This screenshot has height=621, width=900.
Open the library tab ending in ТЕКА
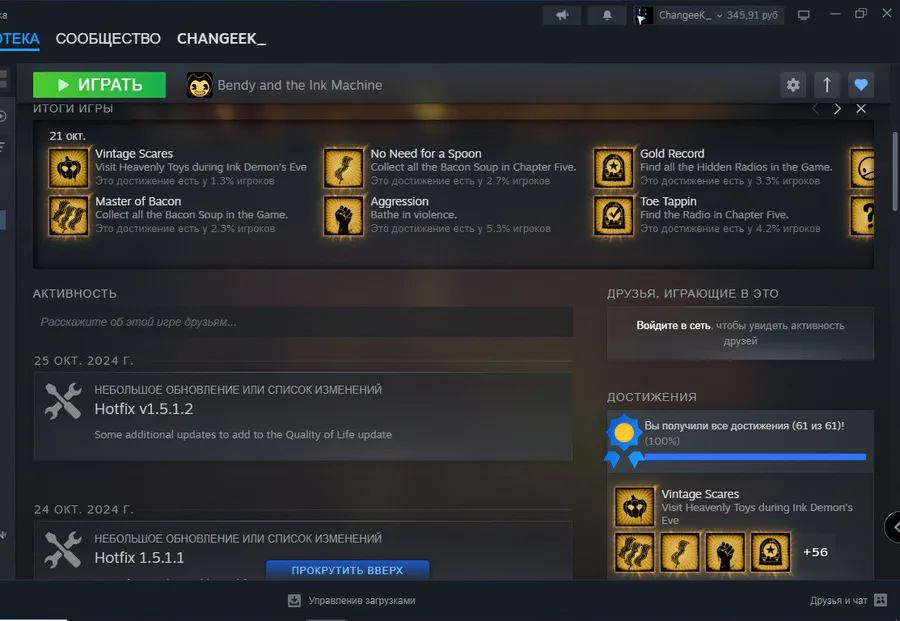coord(20,38)
